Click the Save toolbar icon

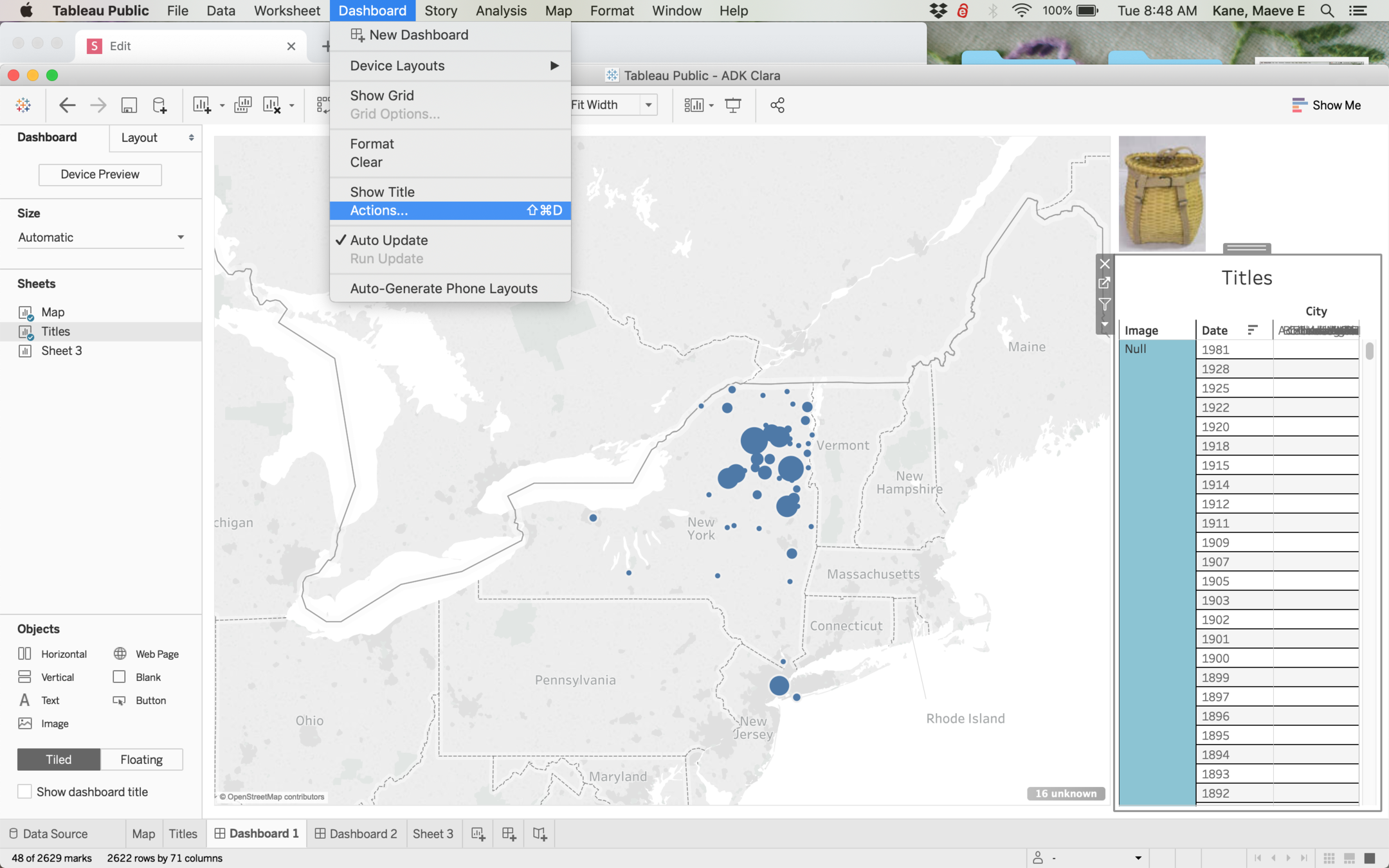[x=129, y=105]
